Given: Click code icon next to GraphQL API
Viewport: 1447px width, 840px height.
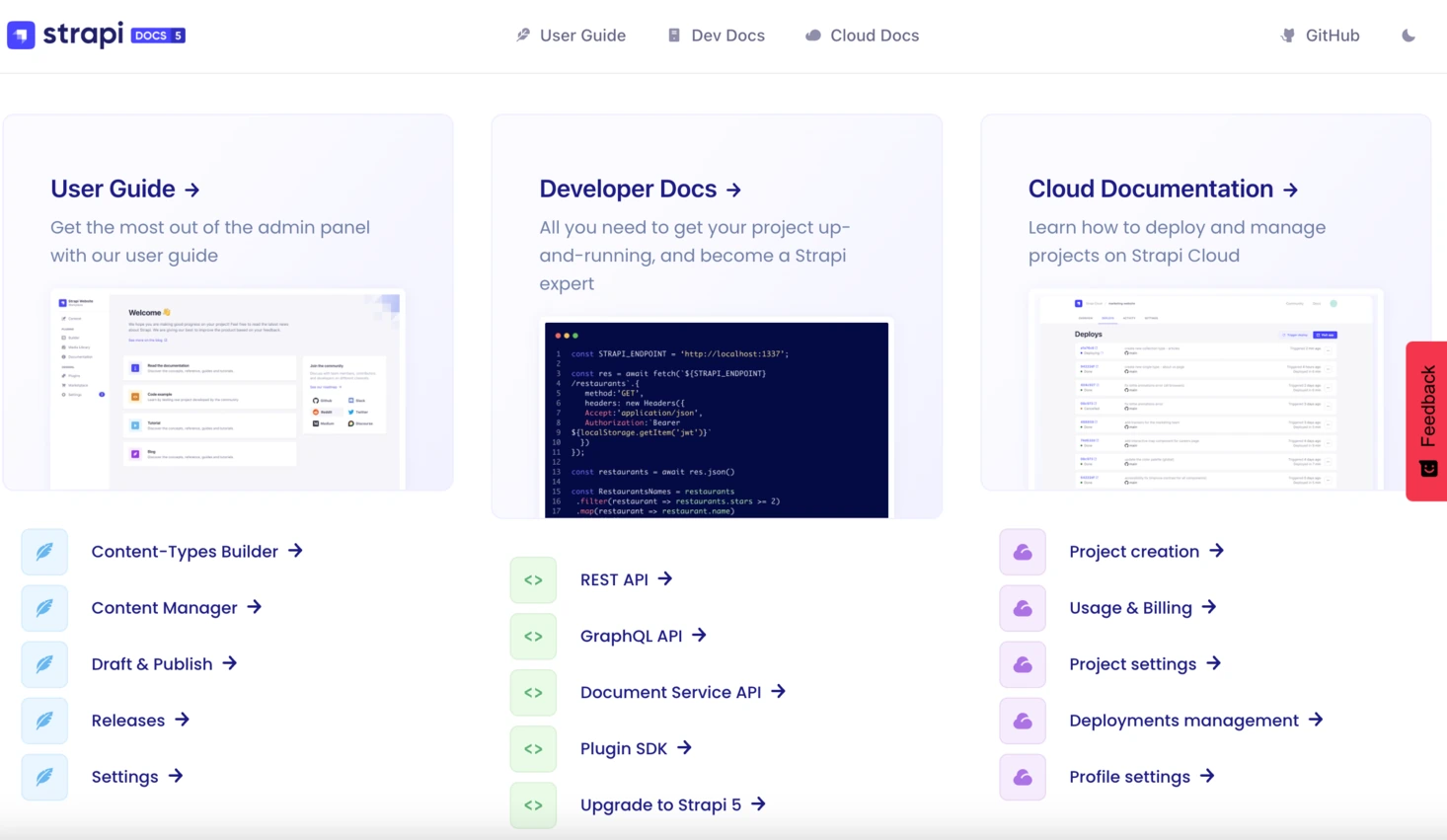Looking at the screenshot, I should (x=533, y=637).
